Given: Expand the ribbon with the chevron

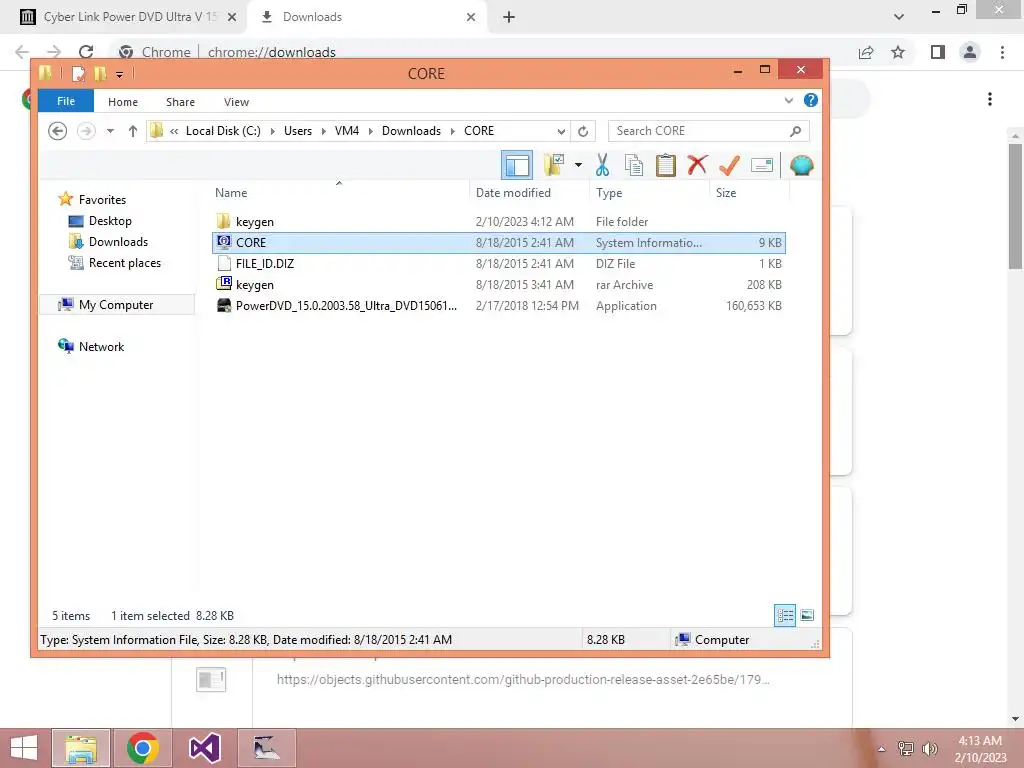Looking at the screenshot, I should [789, 101].
